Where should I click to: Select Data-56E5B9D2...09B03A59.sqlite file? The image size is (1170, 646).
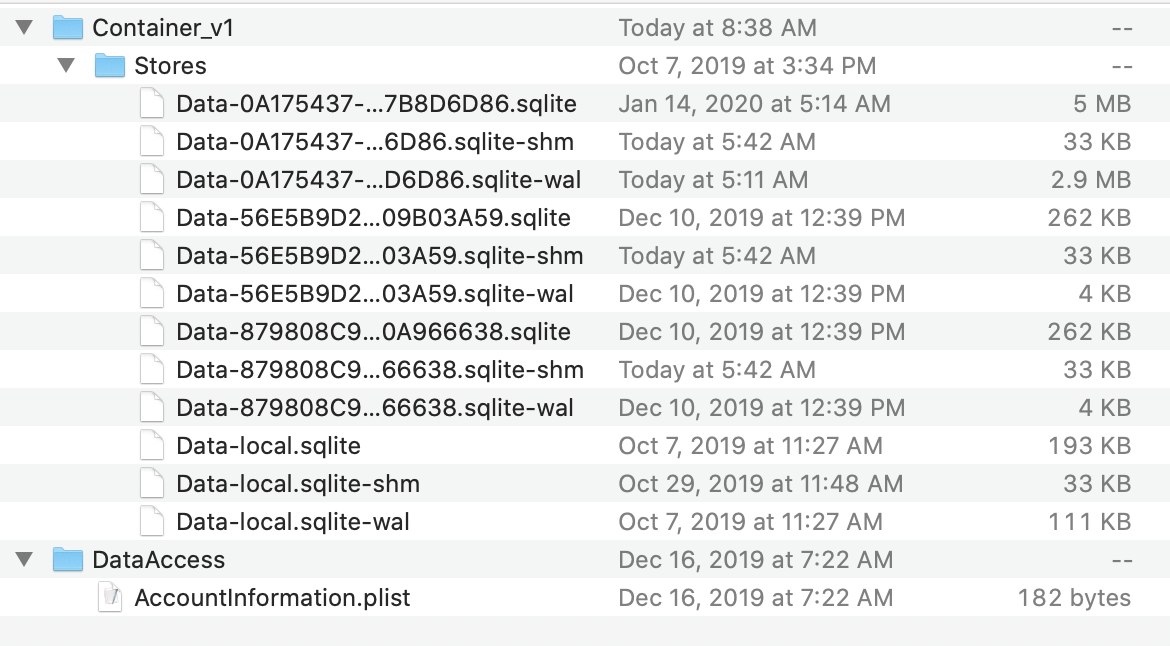click(x=373, y=218)
